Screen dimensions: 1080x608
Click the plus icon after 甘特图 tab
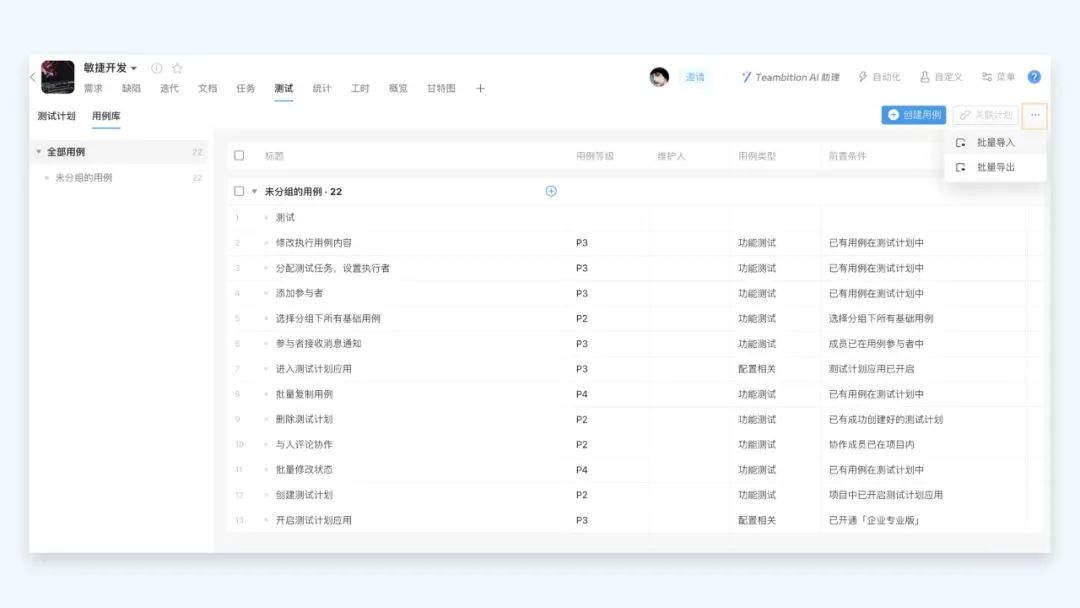[x=480, y=89]
